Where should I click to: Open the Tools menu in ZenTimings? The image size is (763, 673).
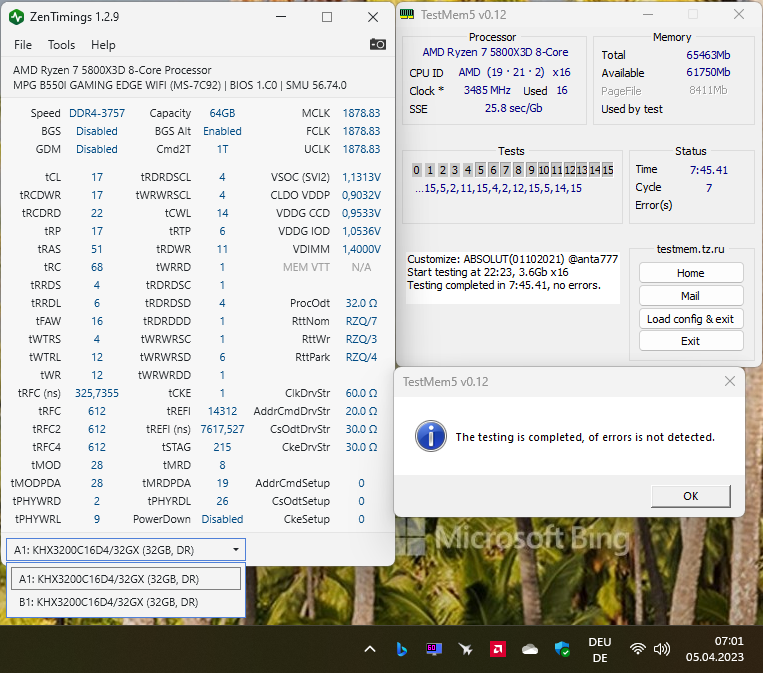61,45
